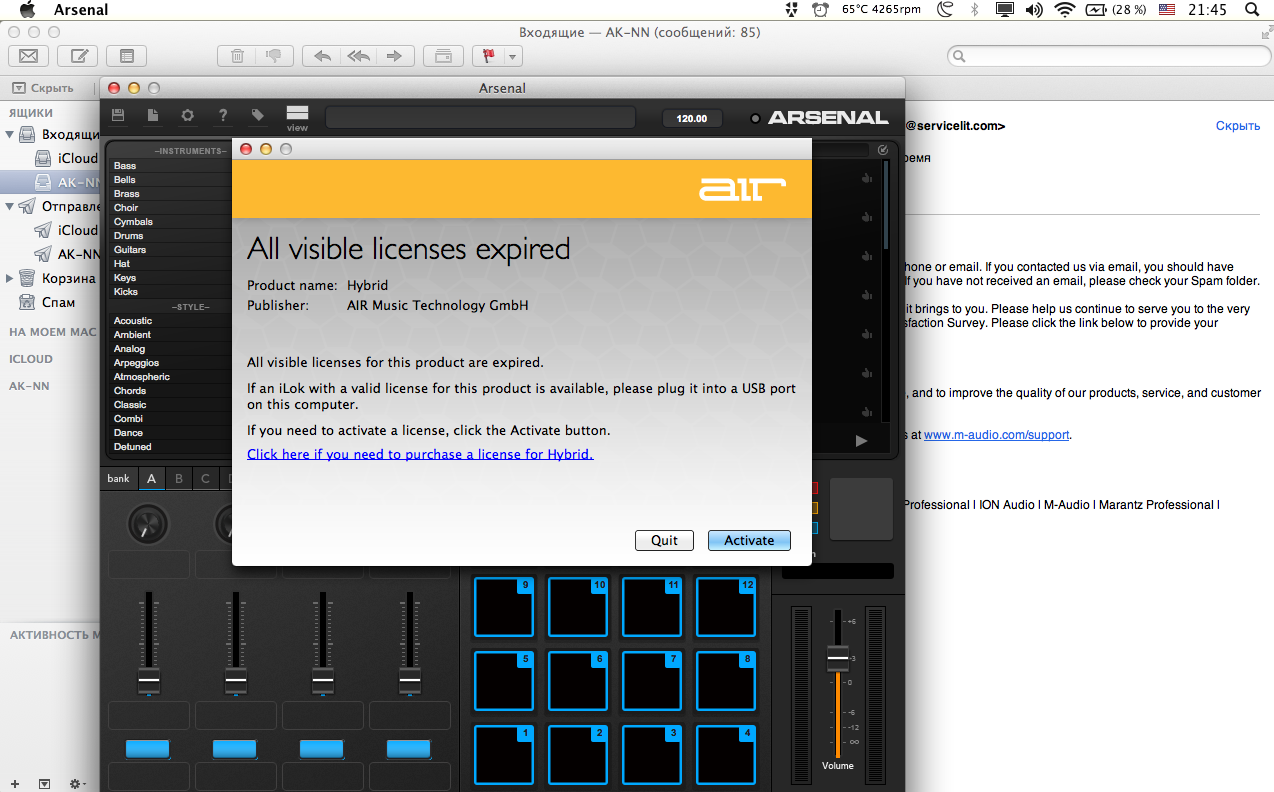The image size is (1274, 792).
Task: Open the flag color dropdown arrow
Action: (513, 56)
